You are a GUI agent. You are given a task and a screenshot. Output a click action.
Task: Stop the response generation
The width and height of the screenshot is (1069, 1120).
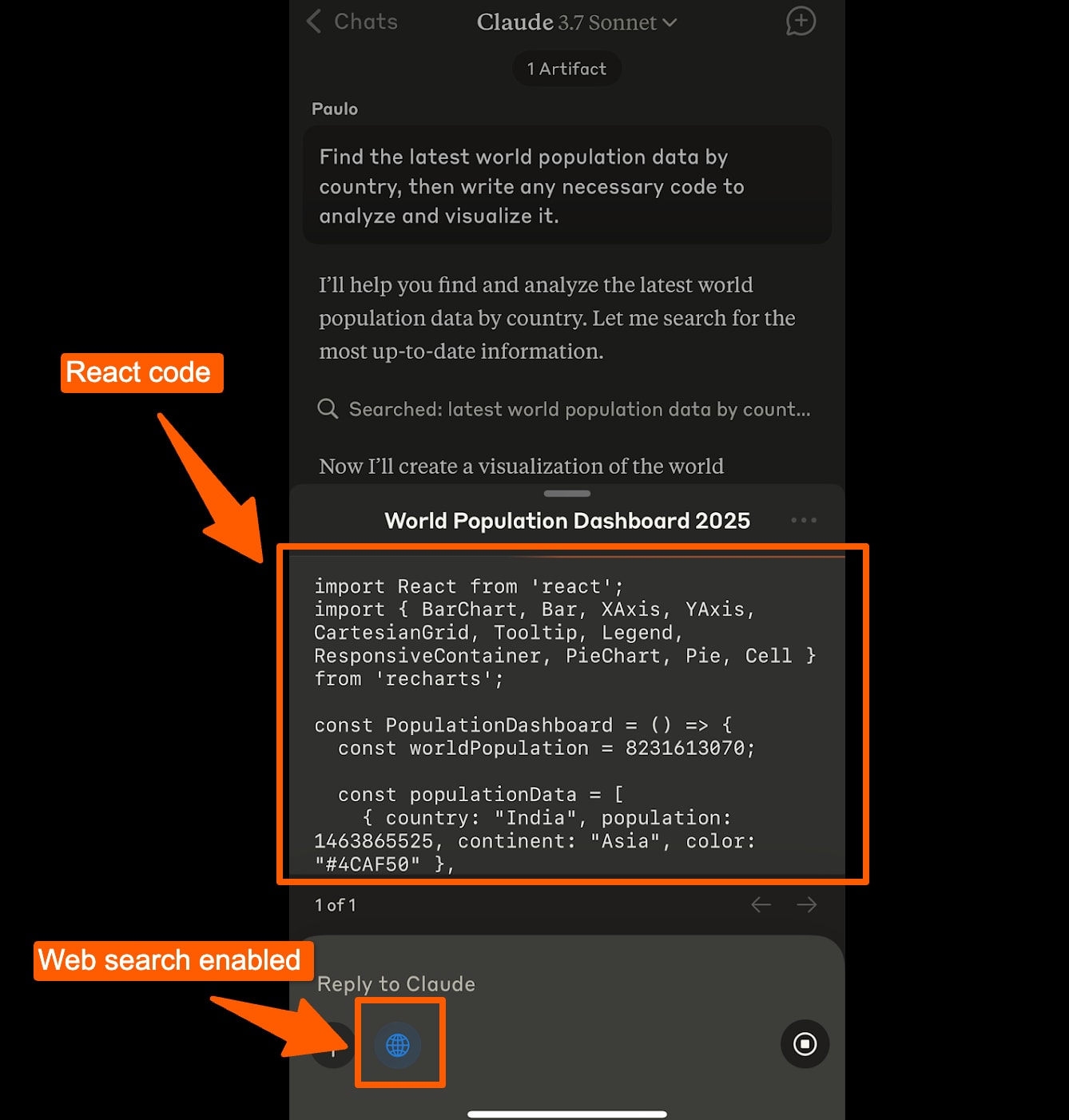(805, 1043)
